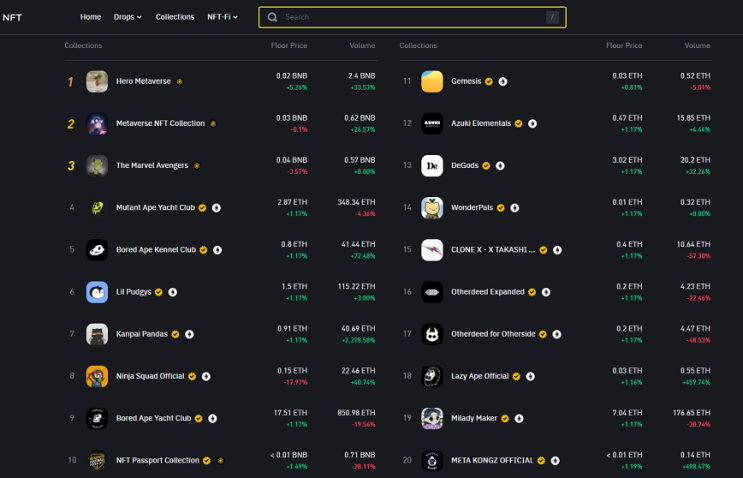Click the 7.04 ETH floor price

(x=627, y=413)
